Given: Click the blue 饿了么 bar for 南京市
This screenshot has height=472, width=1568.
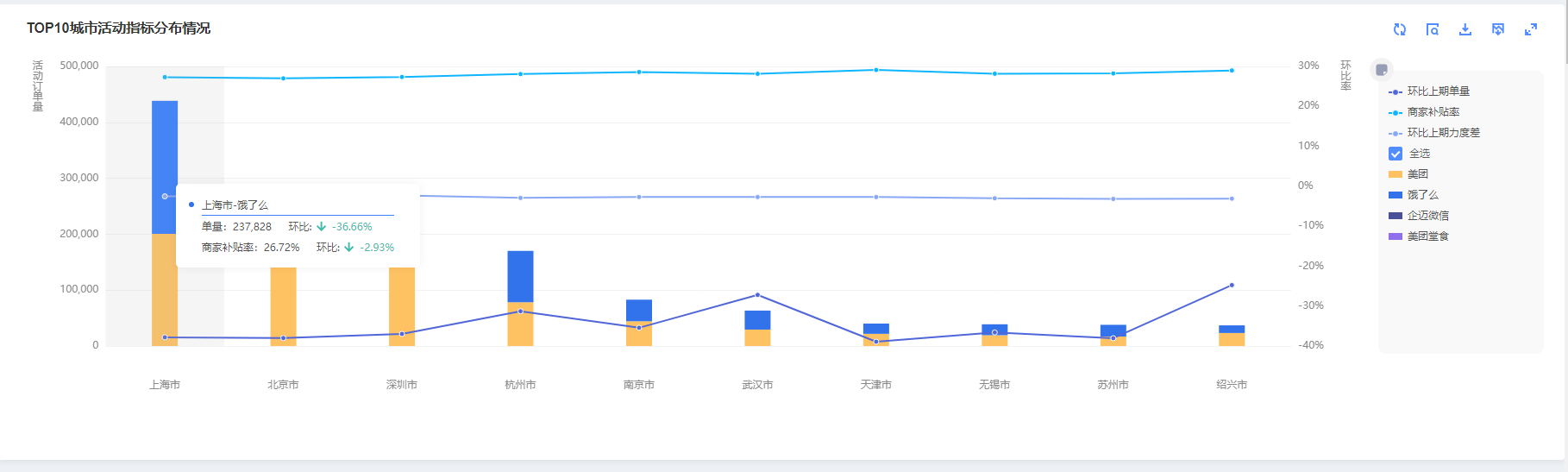Looking at the screenshot, I should (639, 310).
